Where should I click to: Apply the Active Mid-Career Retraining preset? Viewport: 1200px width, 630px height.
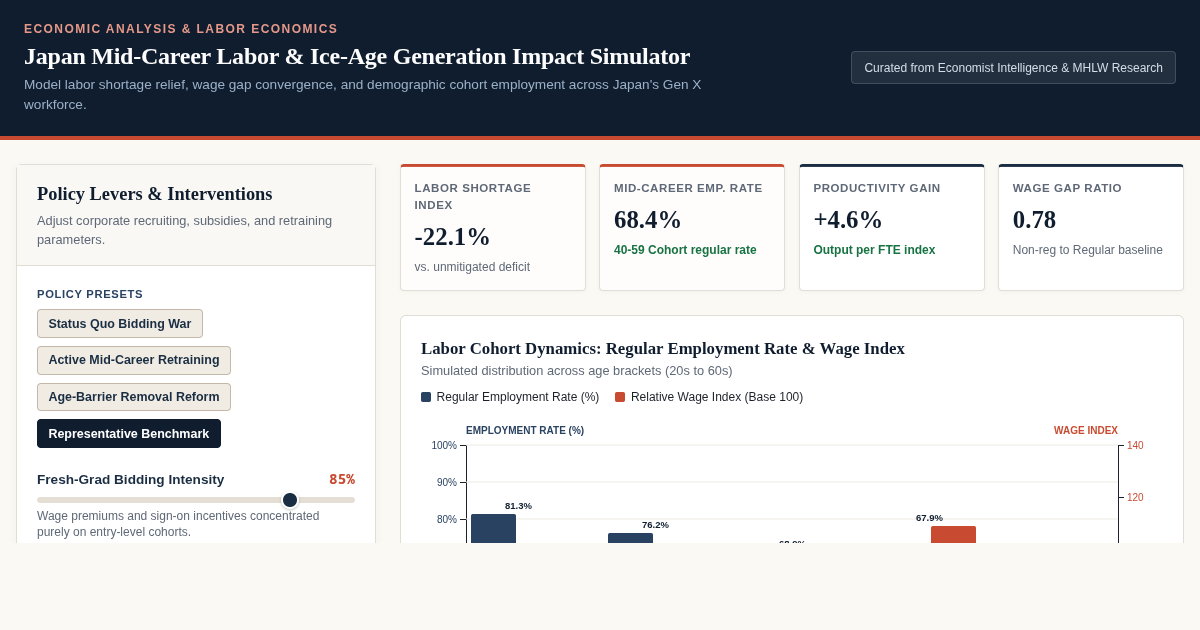coord(134,360)
